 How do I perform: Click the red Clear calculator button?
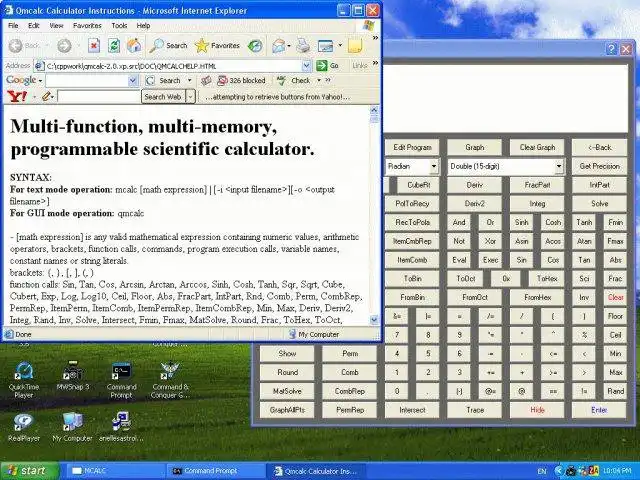coord(616,297)
